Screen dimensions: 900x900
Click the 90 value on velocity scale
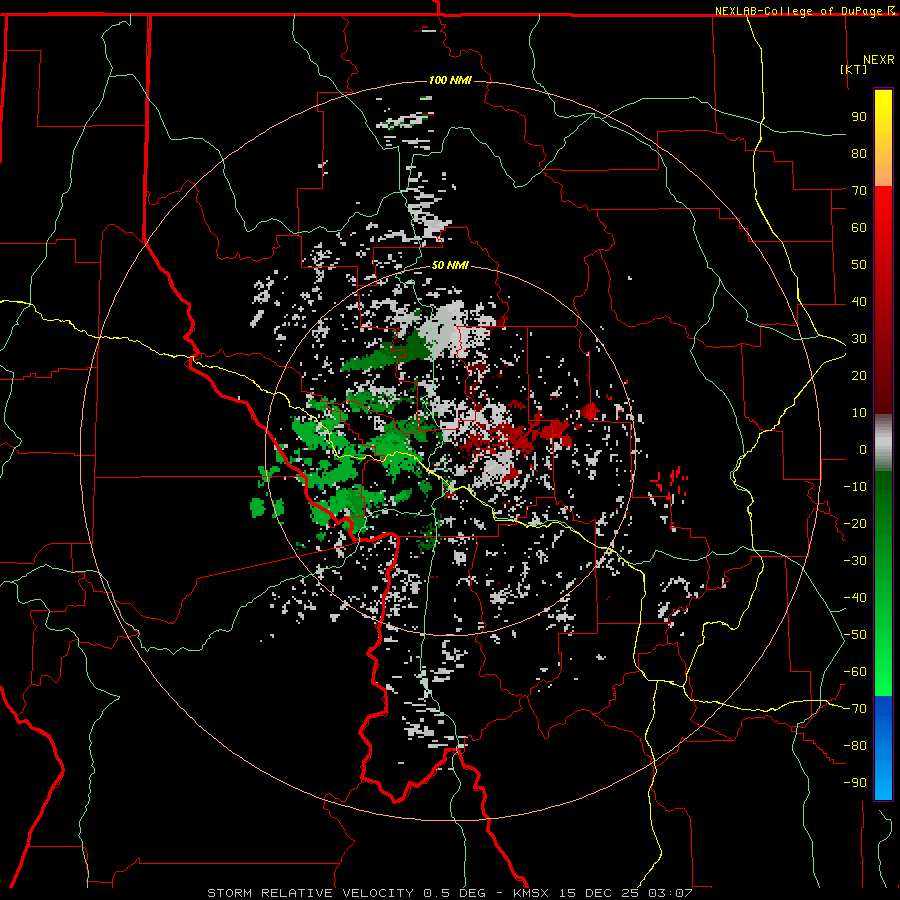(x=859, y=117)
